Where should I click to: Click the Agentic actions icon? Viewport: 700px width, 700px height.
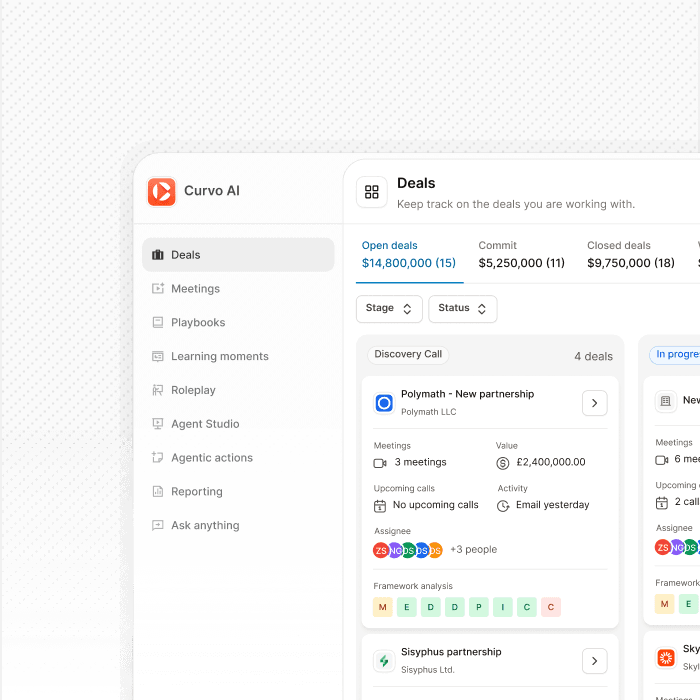pos(158,457)
